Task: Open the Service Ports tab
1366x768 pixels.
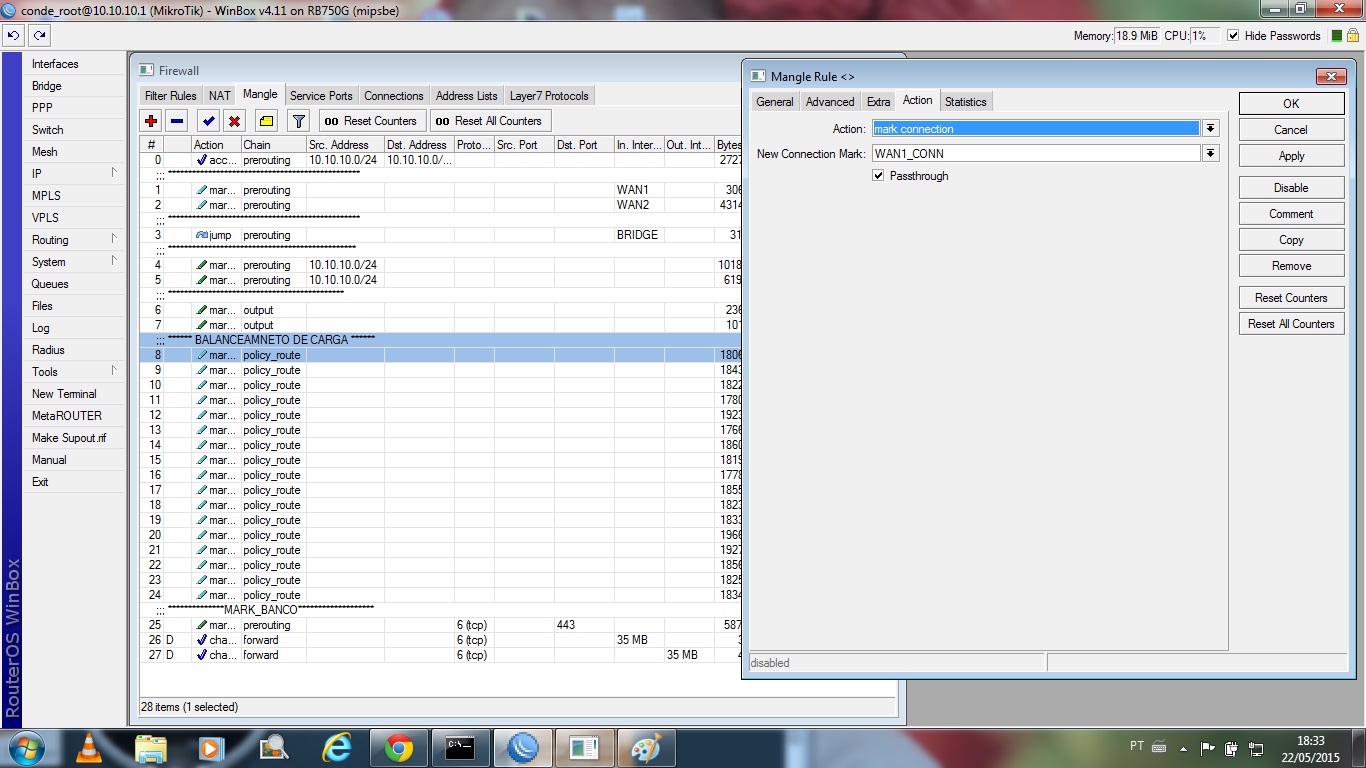Action: pyautogui.click(x=321, y=96)
